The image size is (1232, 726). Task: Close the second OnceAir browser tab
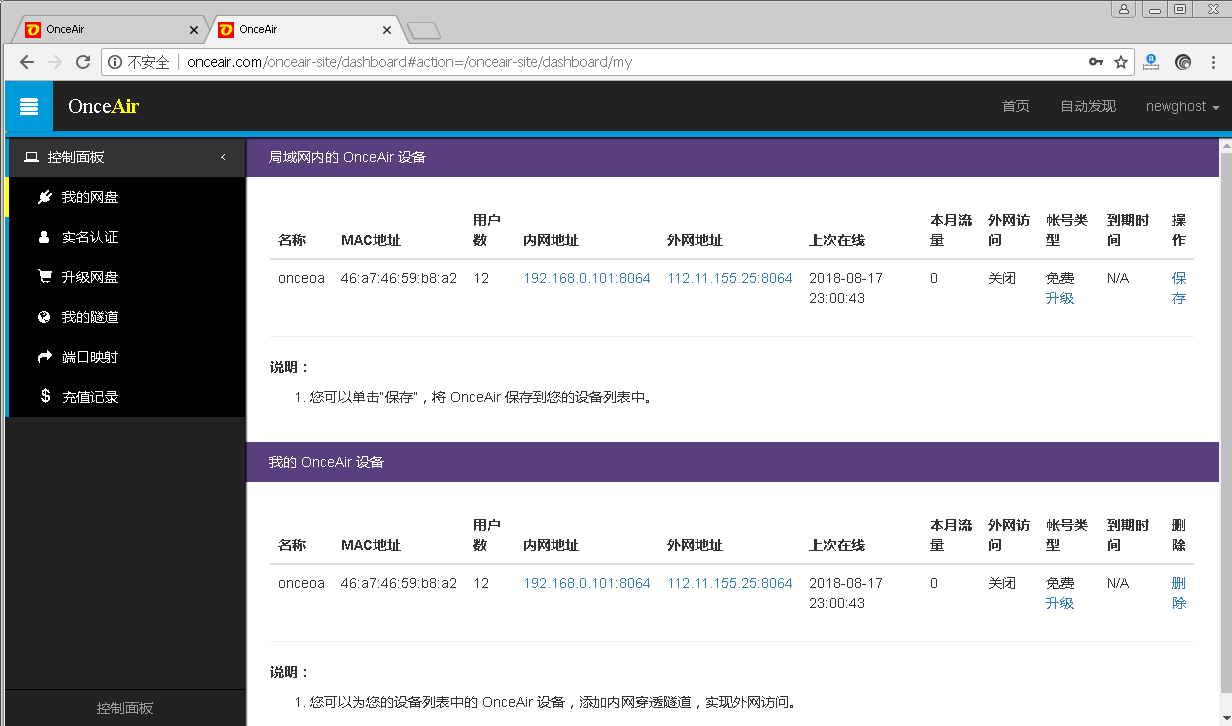point(387,30)
